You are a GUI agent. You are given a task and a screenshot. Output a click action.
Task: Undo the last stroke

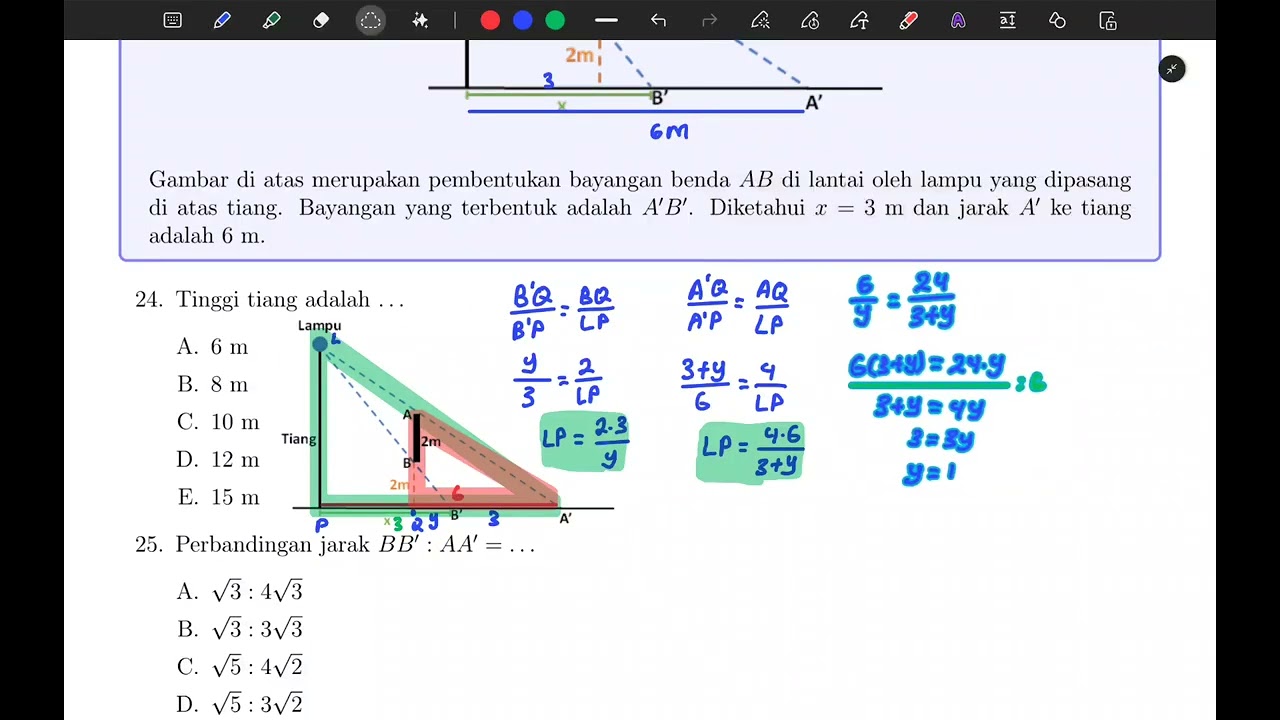tap(658, 20)
